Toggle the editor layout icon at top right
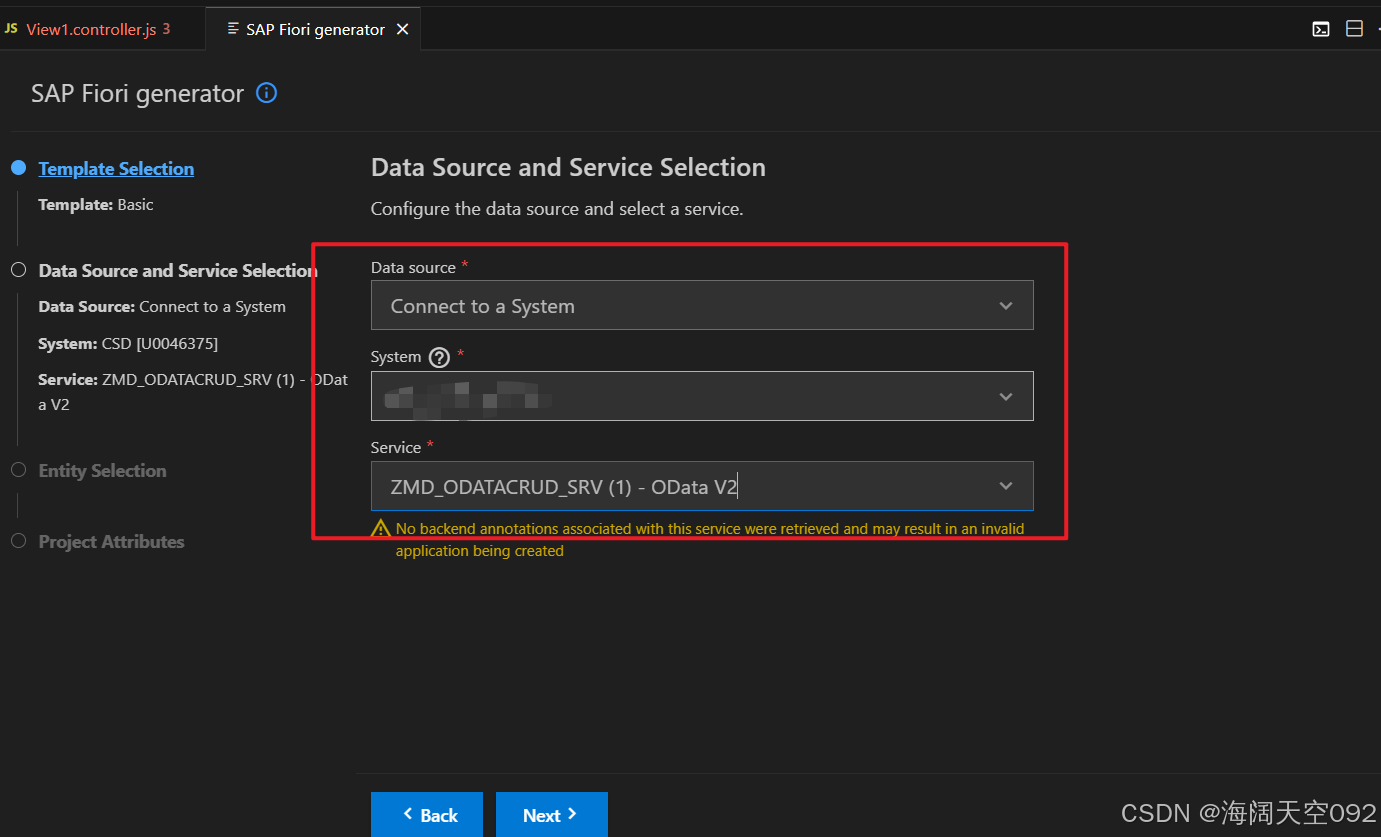The image size is (1381, 837). (x=1354, y=29)
